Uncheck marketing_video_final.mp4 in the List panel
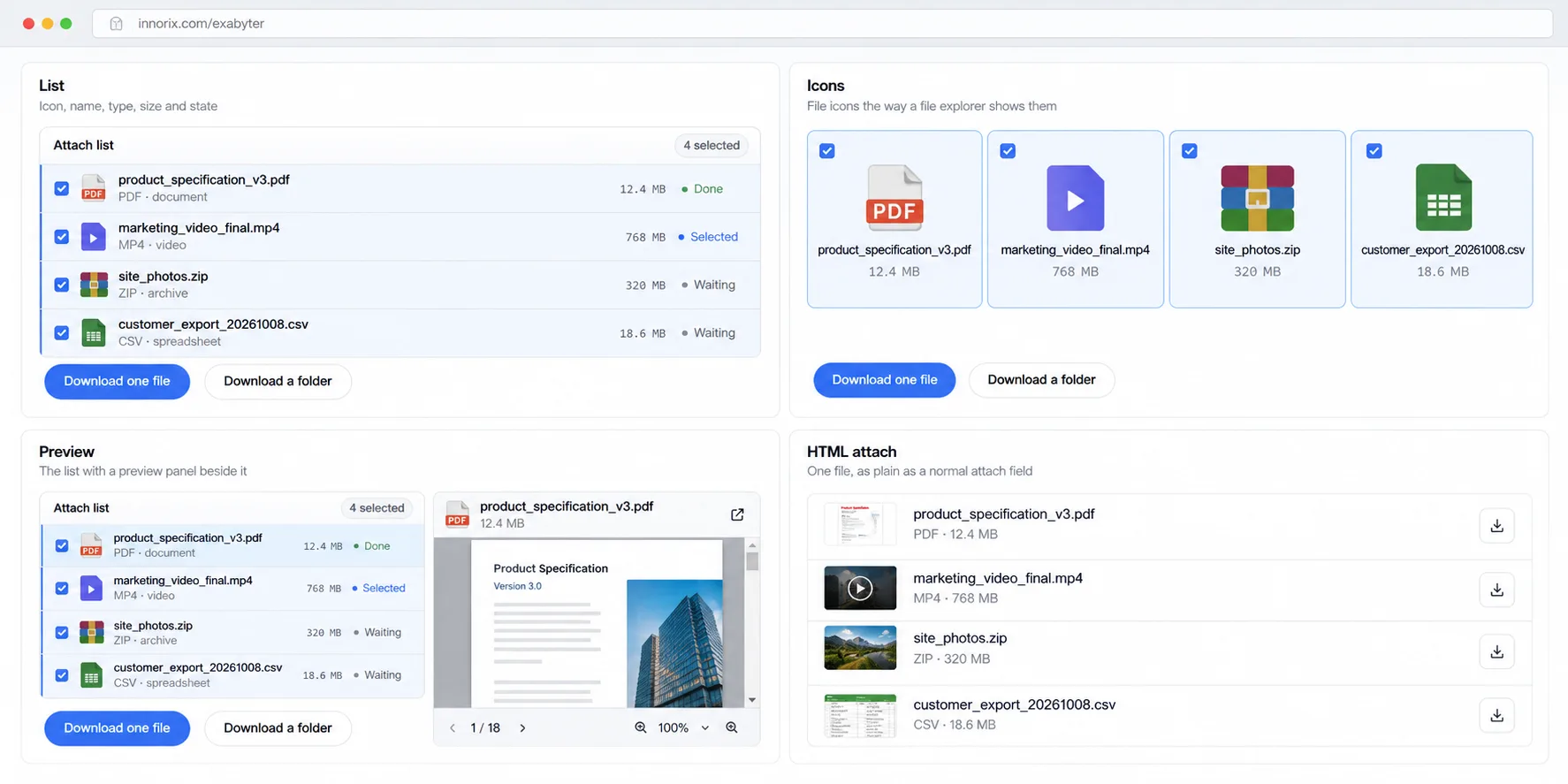The height and width of the screenshot is (784, 1568). 62,237
